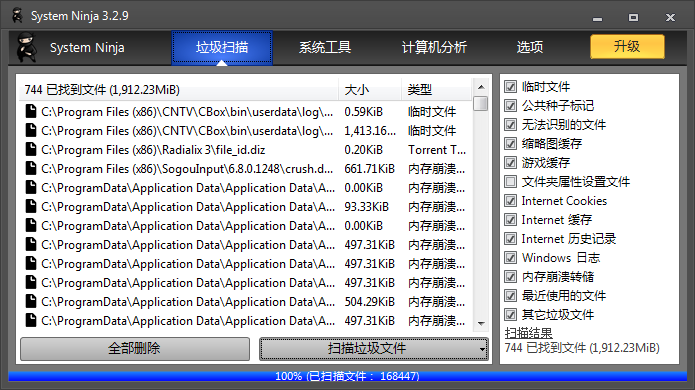Uncheck 无法识别的文件 option
Viewport: 695px width, 390px height.
510,125
